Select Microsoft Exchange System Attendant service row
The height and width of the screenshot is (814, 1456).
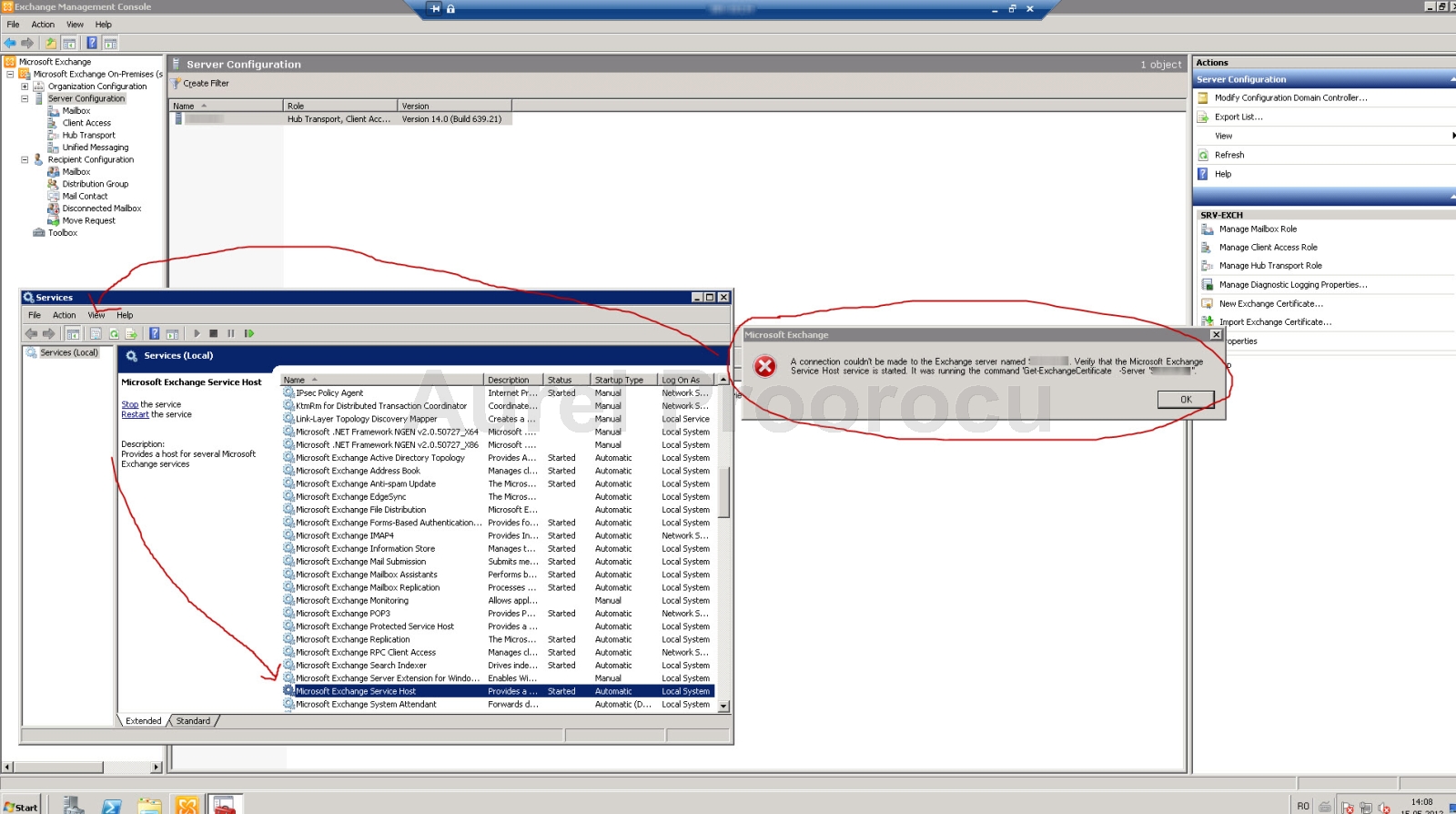499,704
